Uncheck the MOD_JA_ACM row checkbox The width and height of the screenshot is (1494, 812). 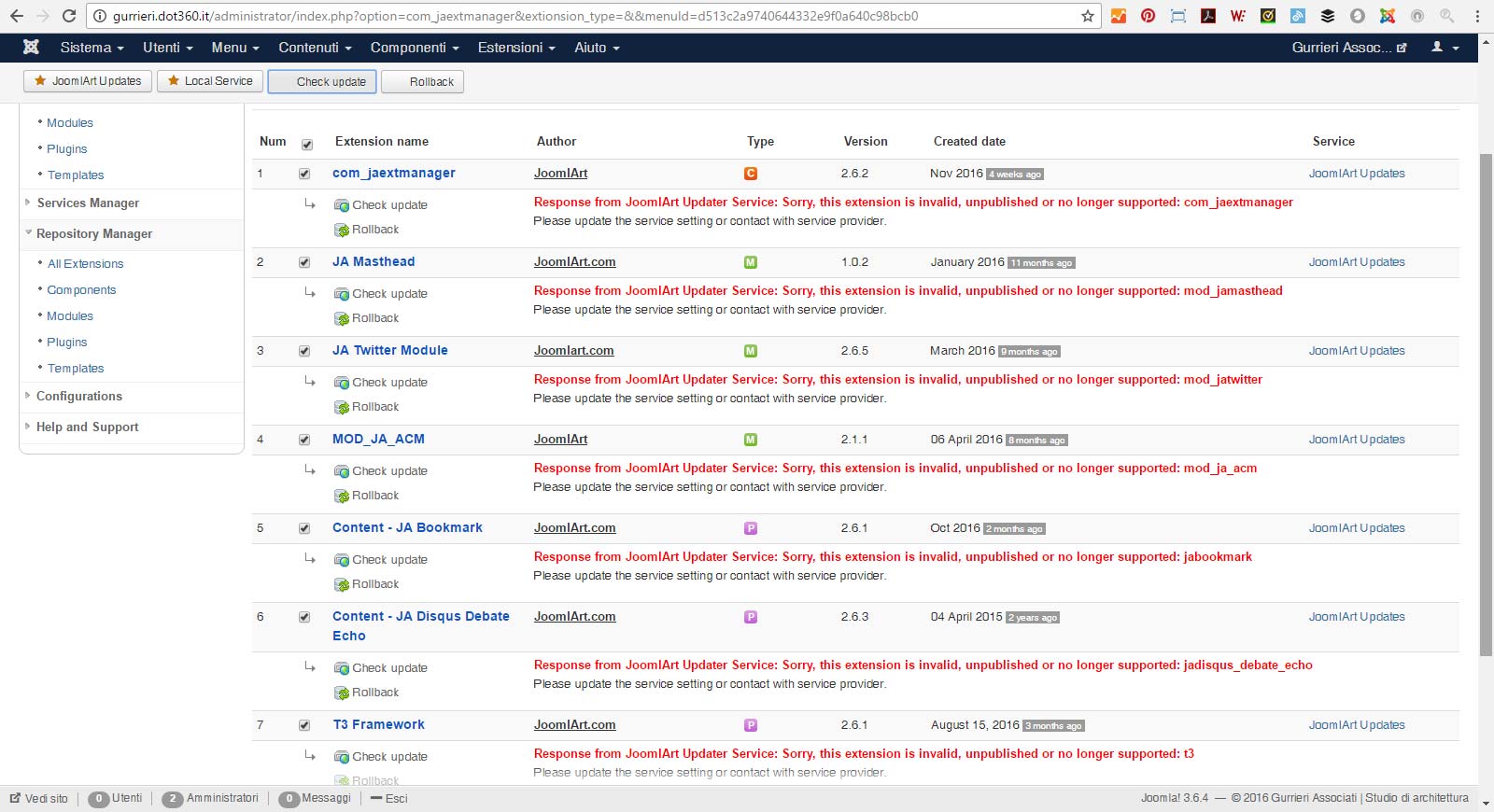[x=303, y=440]
